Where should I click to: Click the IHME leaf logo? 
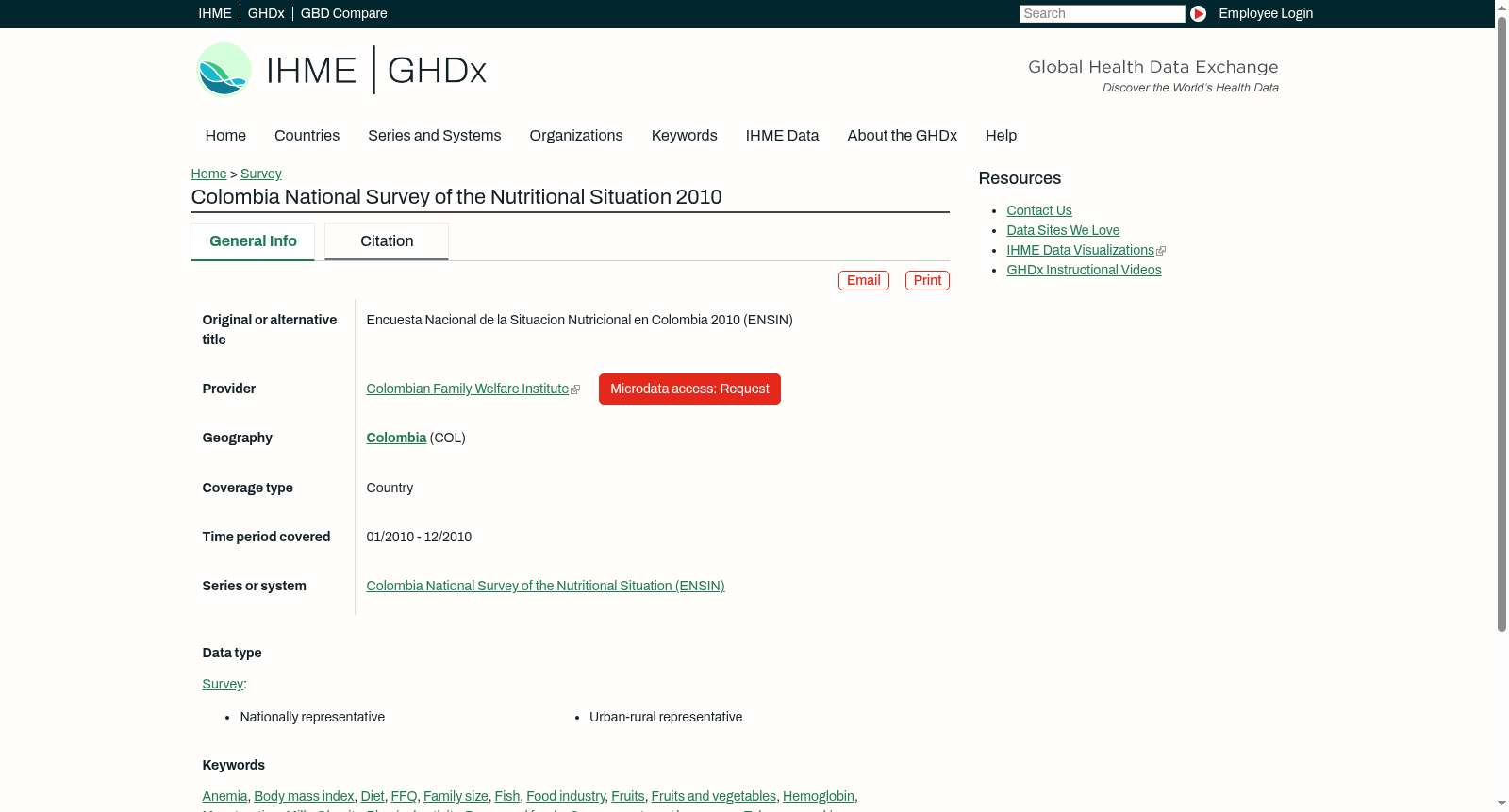(224, 70)
